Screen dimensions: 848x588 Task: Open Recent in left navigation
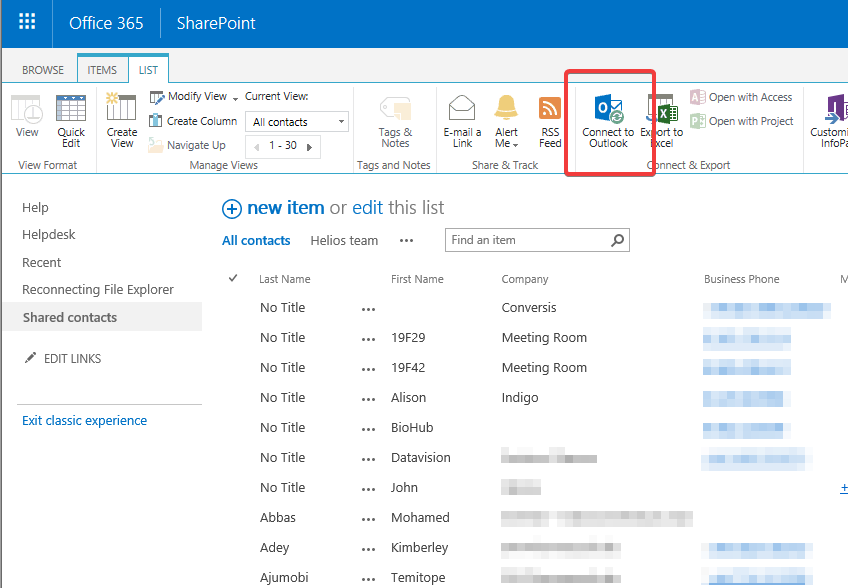pos(42,262)
